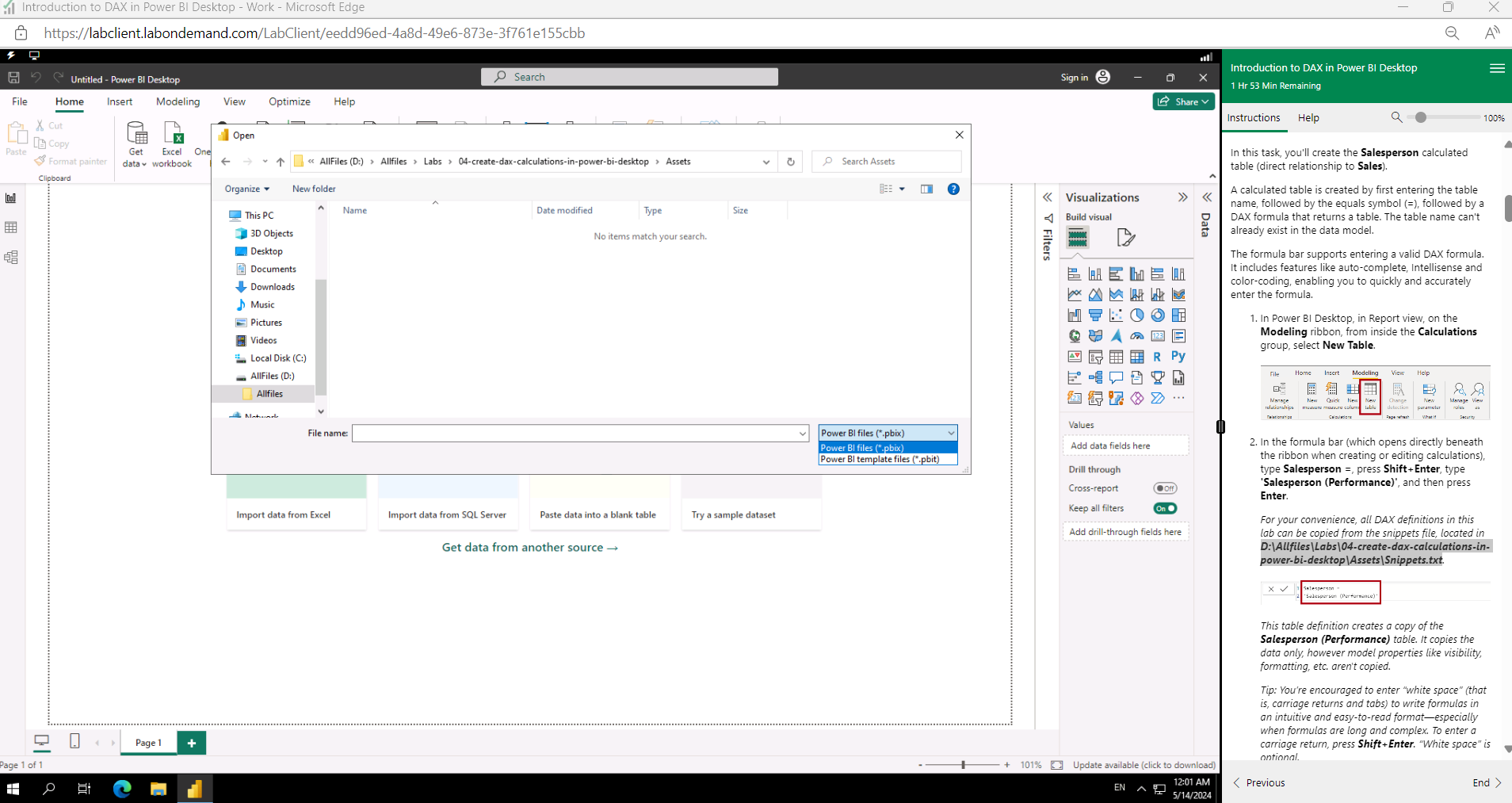Toggle the preview pane in the Open dialog

pos(926,189)
